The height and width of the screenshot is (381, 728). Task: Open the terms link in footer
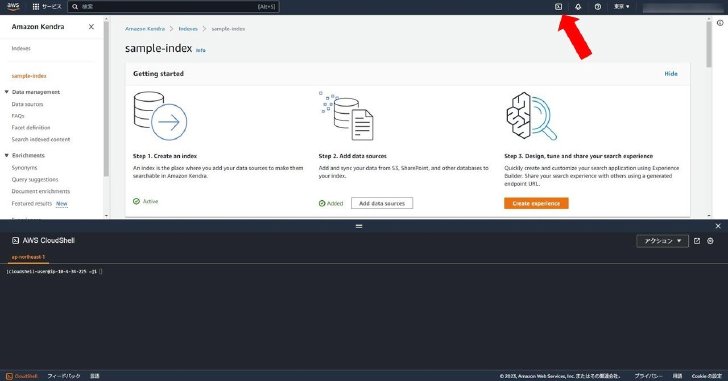pyautogui.click(x=677, y=376)
